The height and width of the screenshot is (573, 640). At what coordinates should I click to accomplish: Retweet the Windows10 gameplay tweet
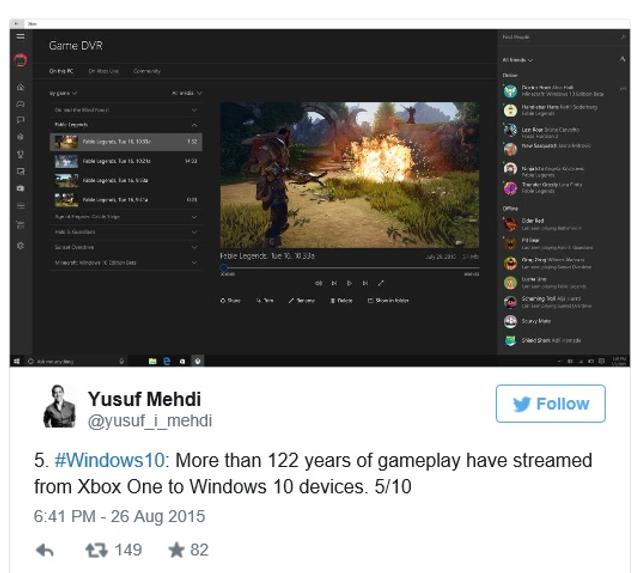96,551
